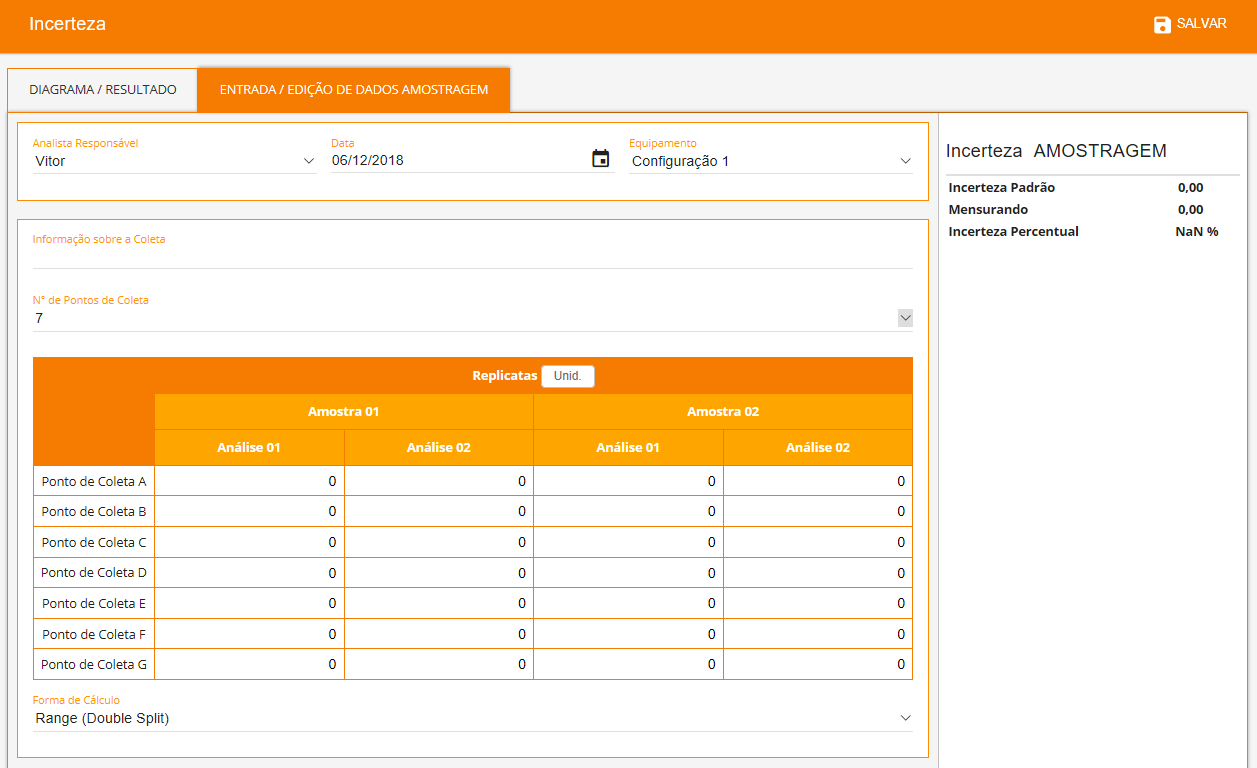Edit Ponto de Coleta C, Amostra 02 Análise 01
The width and height of the screenshot is (1257, 768).
click(628, 542)
